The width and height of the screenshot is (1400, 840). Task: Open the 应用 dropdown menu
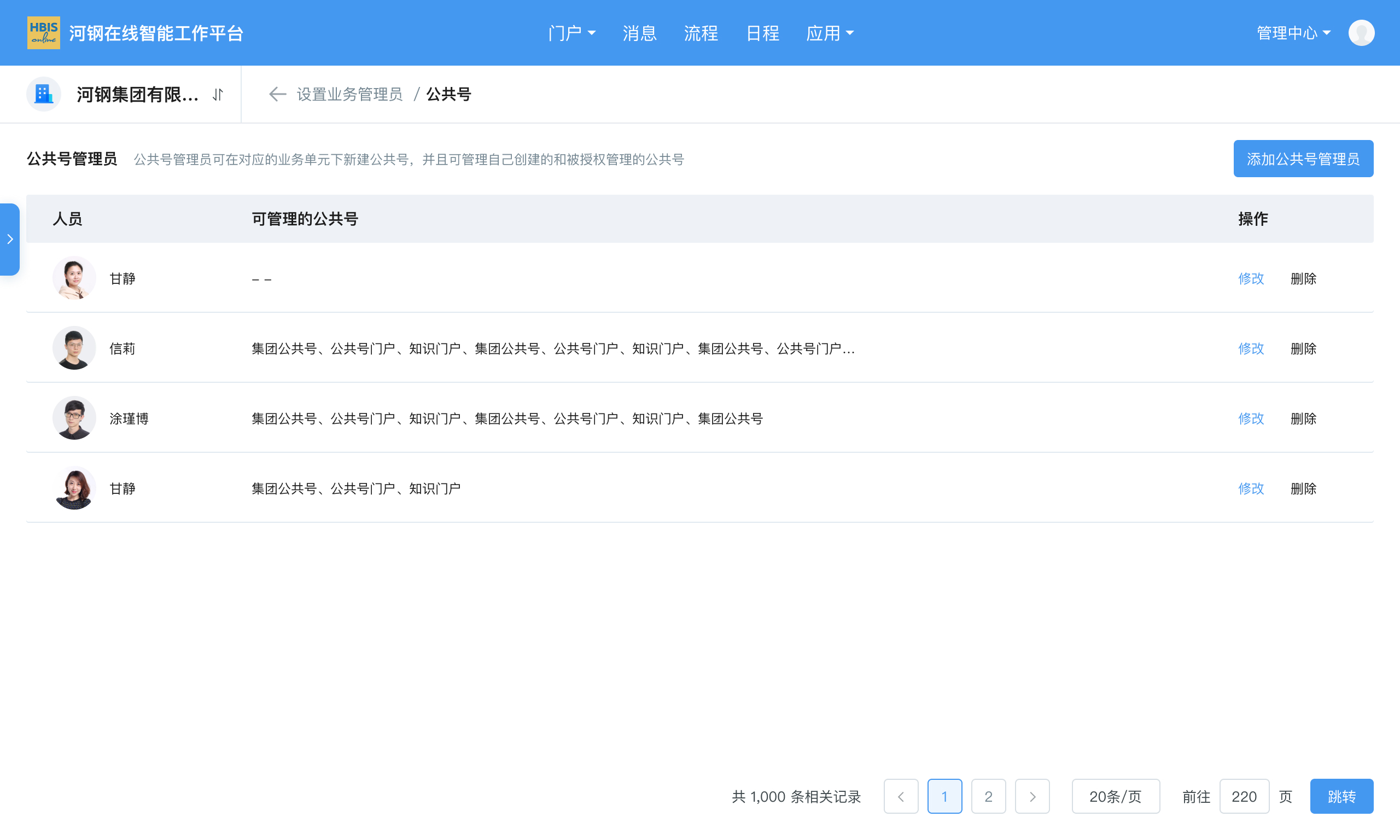tap(830, 33)
